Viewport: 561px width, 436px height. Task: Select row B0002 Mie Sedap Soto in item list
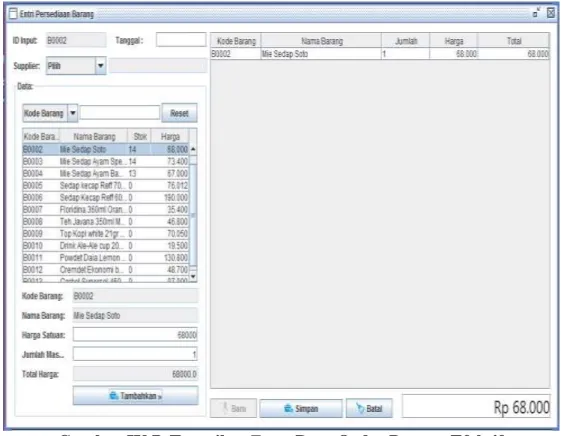(106, 149)
